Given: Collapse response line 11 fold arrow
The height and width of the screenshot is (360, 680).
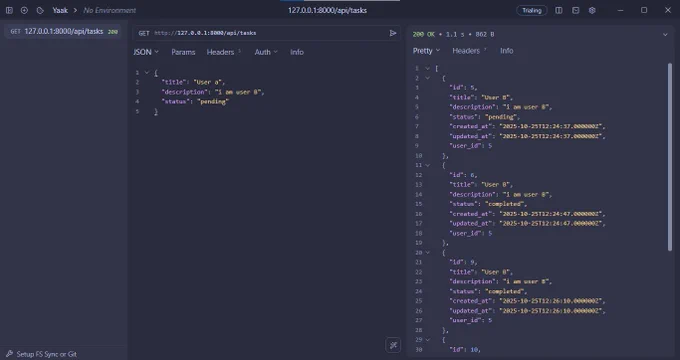Looking at the screenshot, I should [x=427, y=165].
